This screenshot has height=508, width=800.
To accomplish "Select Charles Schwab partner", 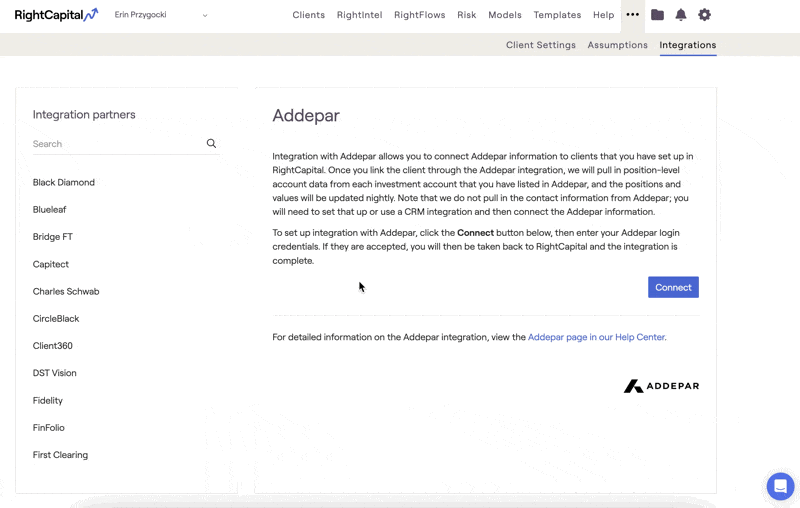I will point(66,291).
